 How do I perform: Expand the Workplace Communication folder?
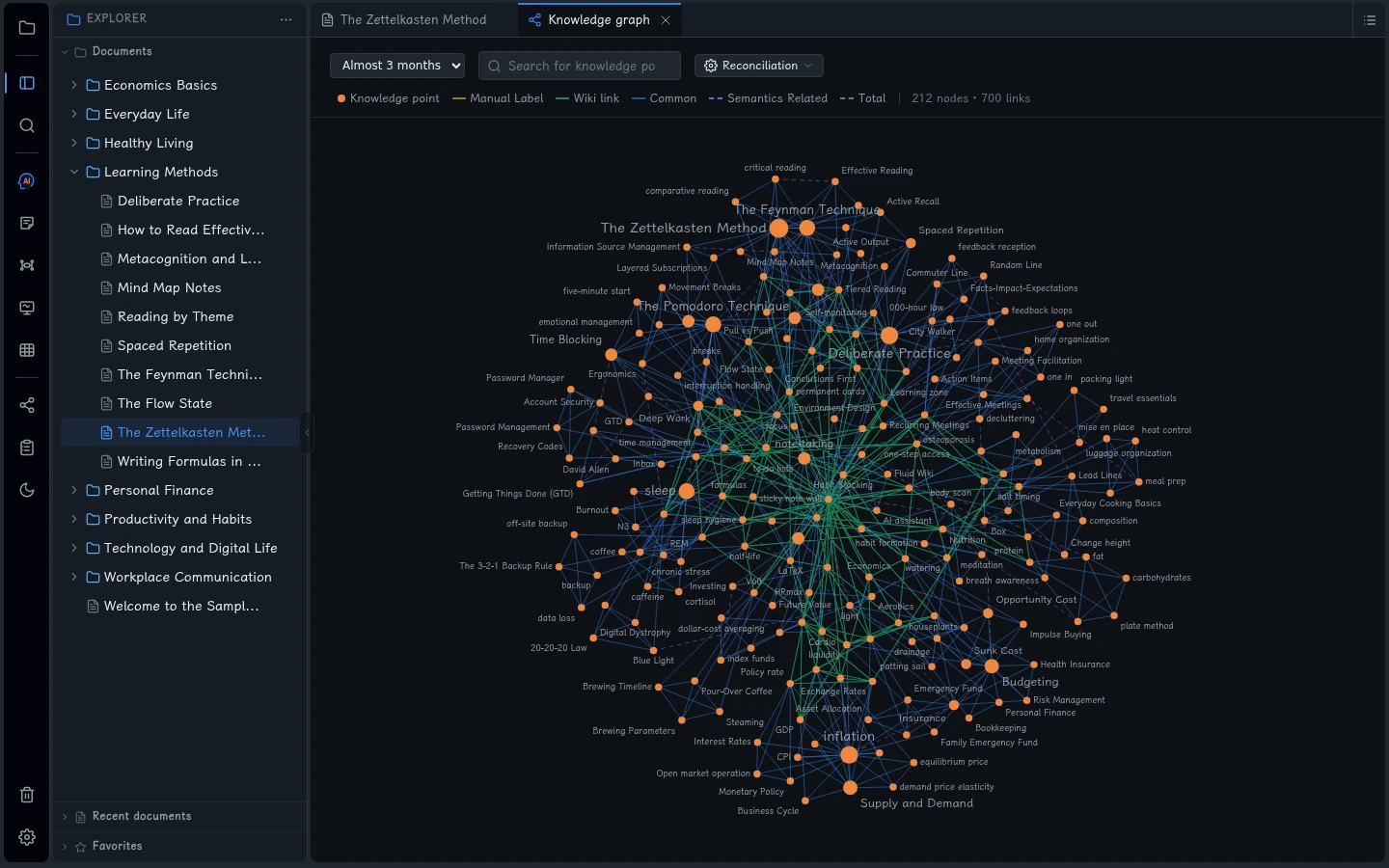tap(74, 577)
